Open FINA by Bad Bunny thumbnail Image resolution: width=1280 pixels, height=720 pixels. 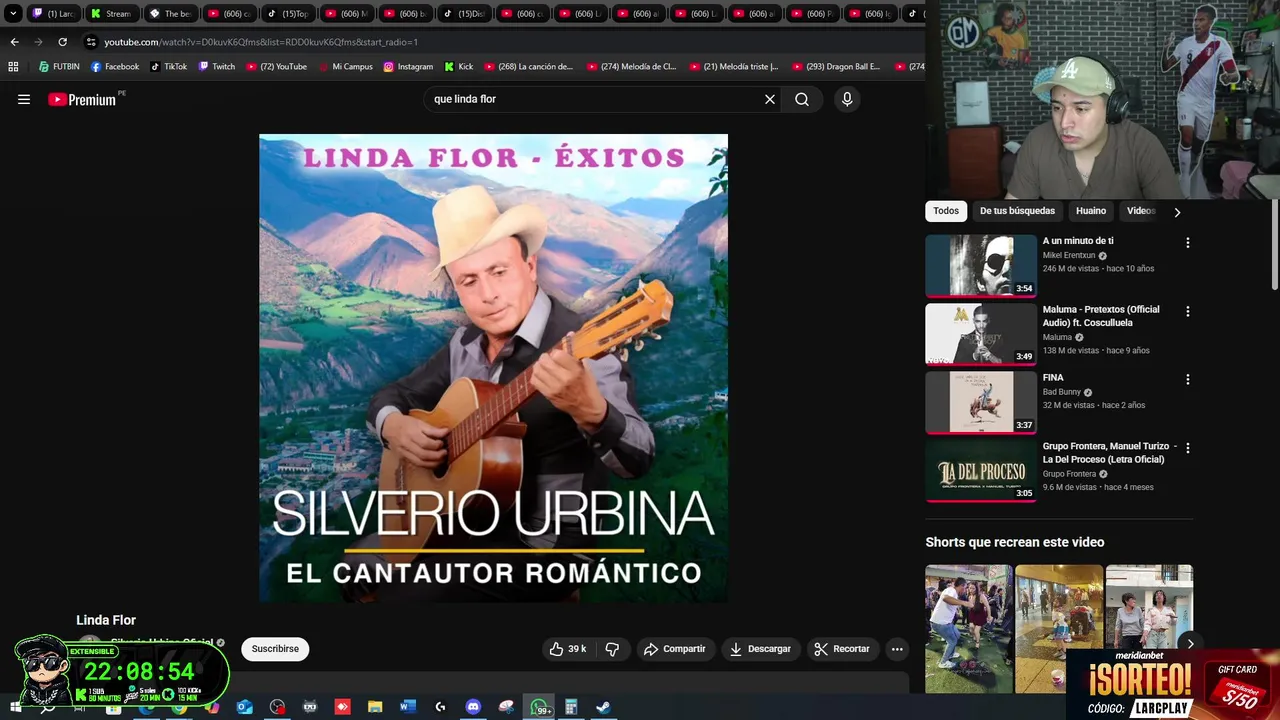[981, 402]
